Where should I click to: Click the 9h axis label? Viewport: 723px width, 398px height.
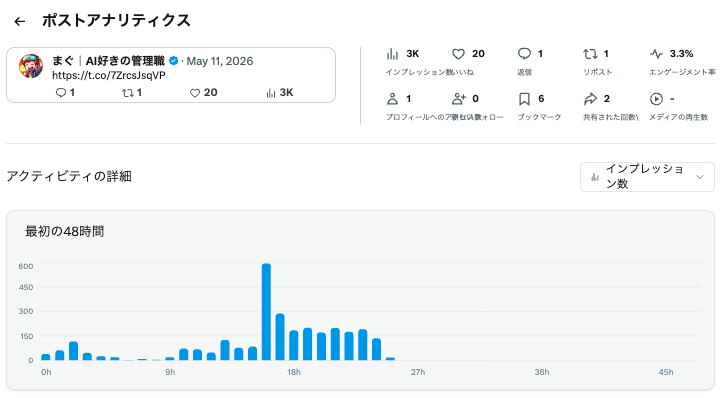pos(170,372)
